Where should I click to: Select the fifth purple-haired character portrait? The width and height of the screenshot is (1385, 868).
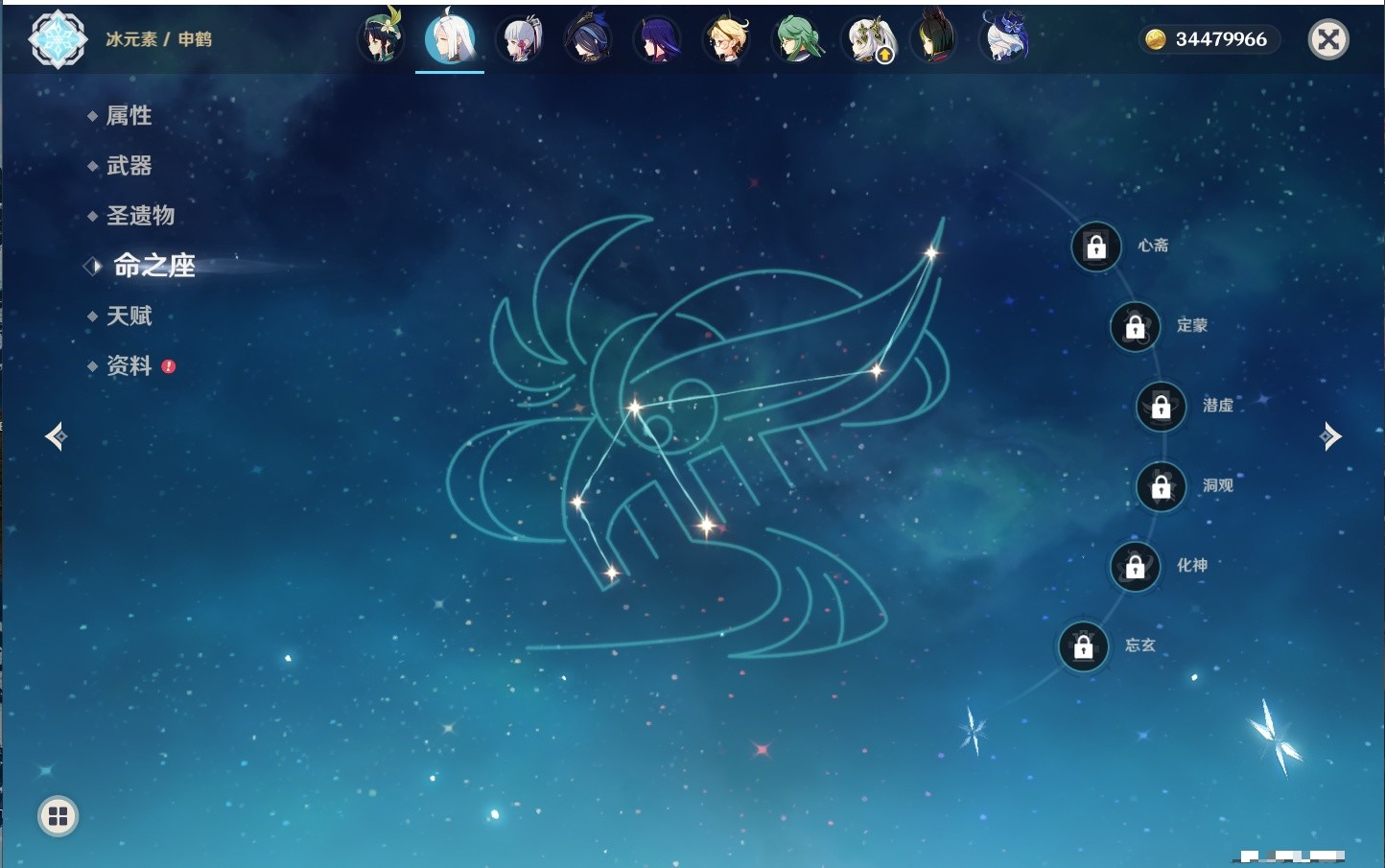[658, 40]
